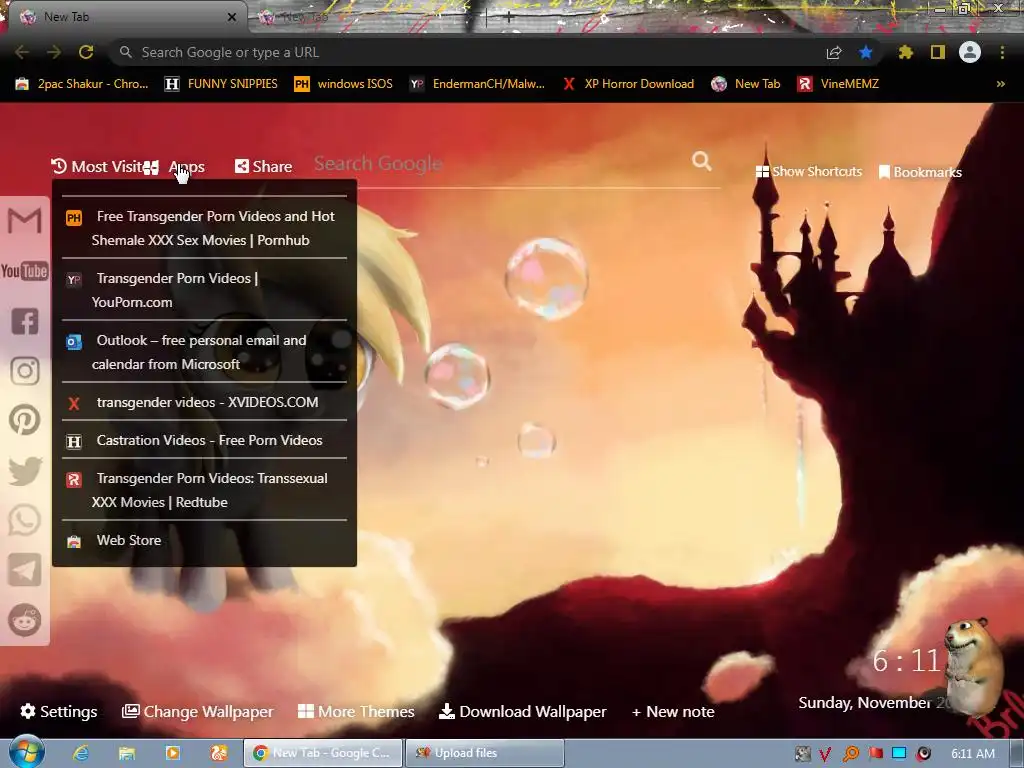Select the New Tab - Google Chrome taskbar button

tap(323, 753)
